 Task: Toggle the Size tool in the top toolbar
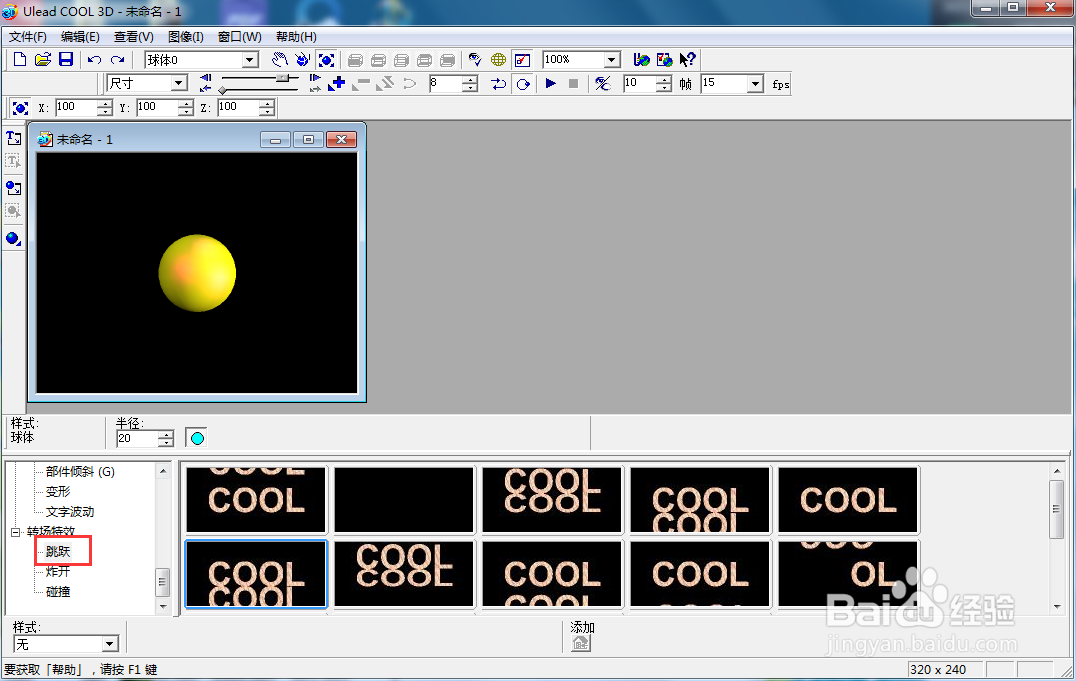pyautogui.click(x=327, y=60)
